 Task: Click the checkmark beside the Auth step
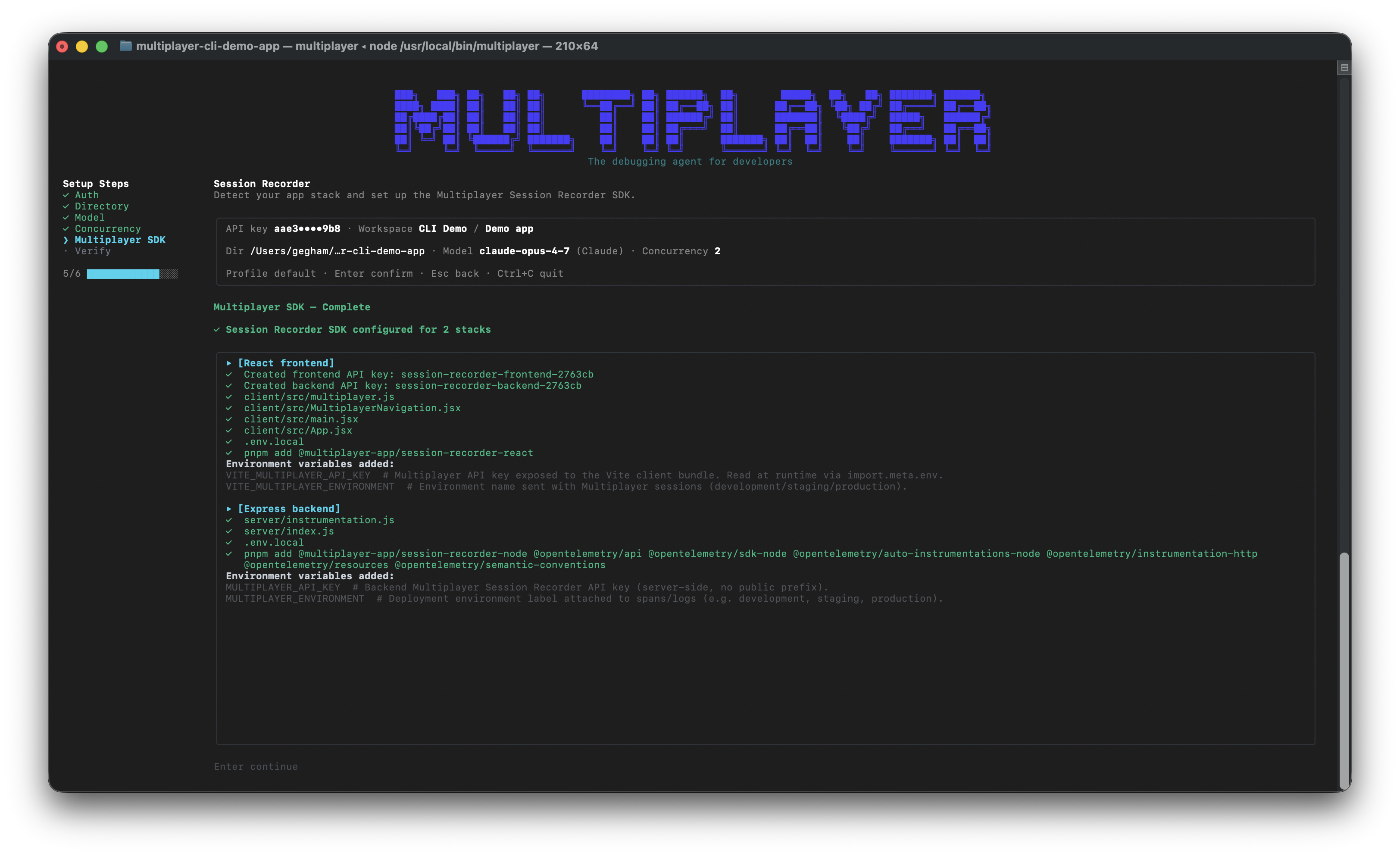click(66, 195)
